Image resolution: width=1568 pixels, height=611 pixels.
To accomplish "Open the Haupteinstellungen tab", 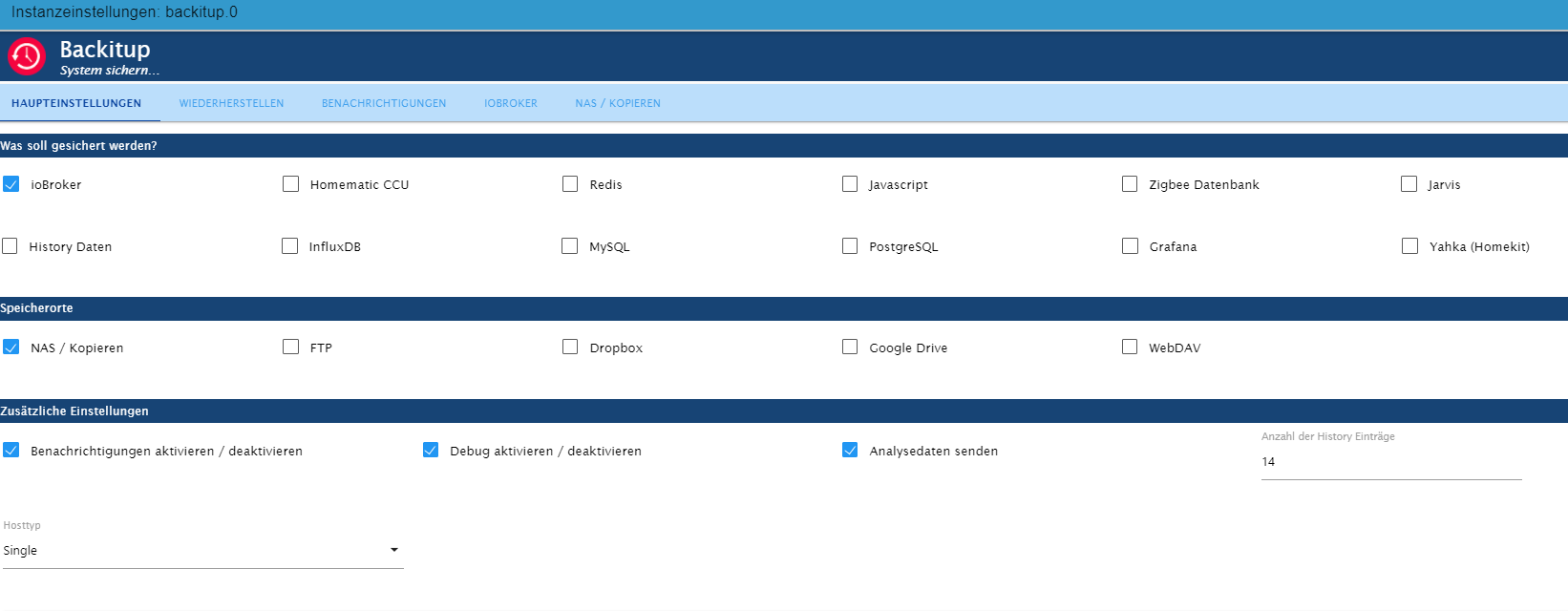I will click(x=76, y=103).
